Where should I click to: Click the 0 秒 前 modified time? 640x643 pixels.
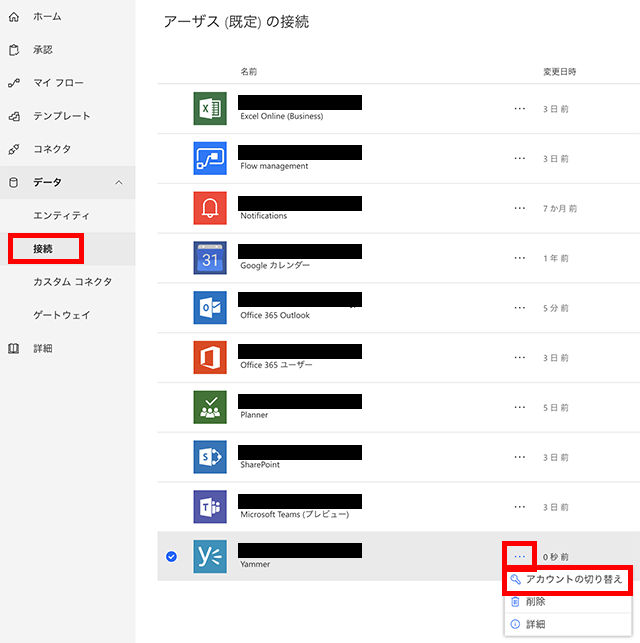point(556,557)
